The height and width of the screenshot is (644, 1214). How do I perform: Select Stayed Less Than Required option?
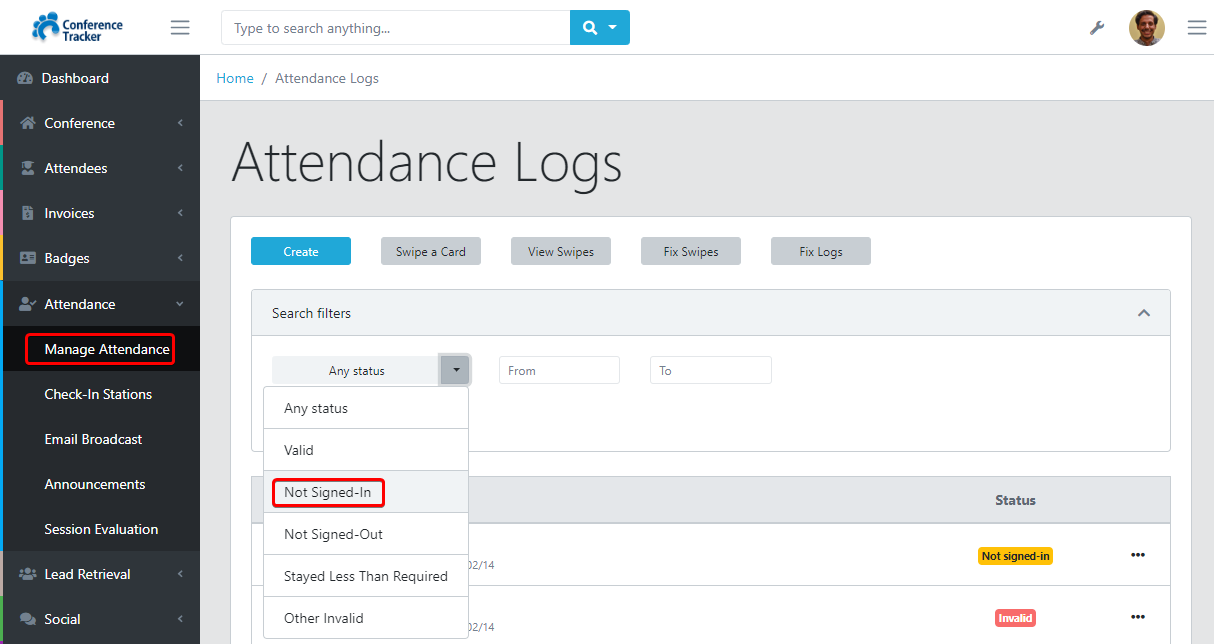366,576
